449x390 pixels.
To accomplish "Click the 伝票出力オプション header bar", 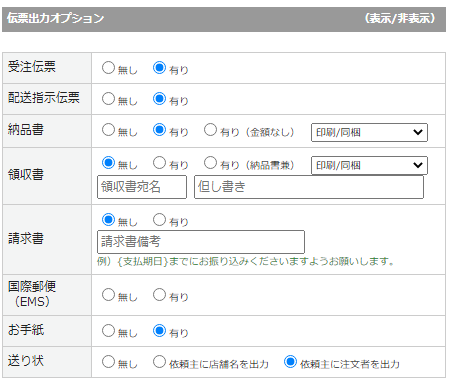I will click(224, 19).
